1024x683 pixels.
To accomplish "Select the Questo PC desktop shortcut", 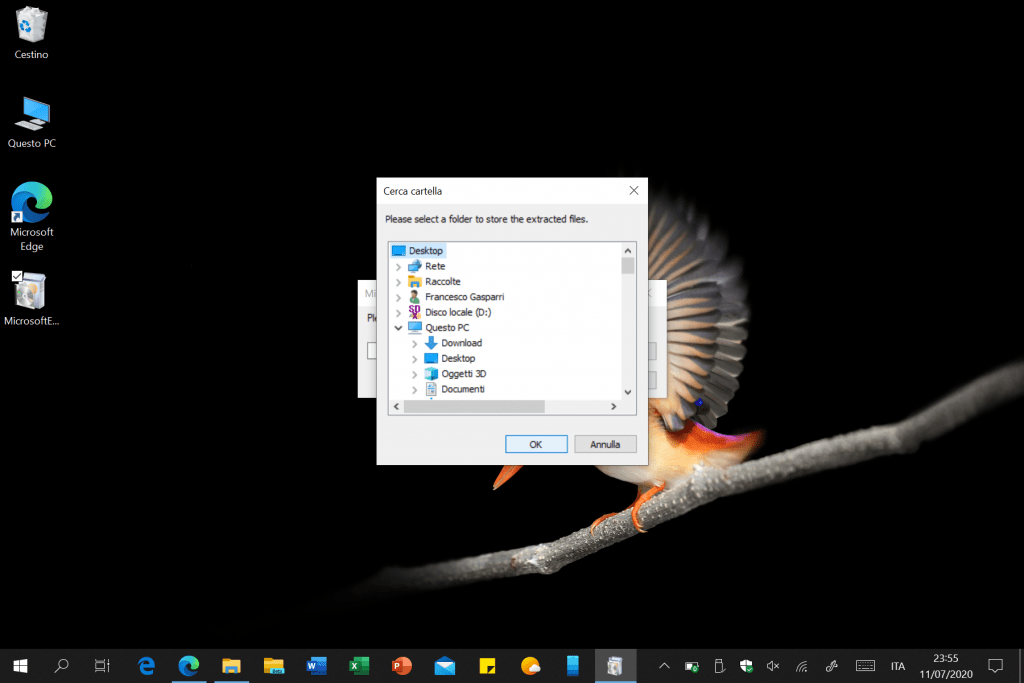I will (x=32, y=114).
